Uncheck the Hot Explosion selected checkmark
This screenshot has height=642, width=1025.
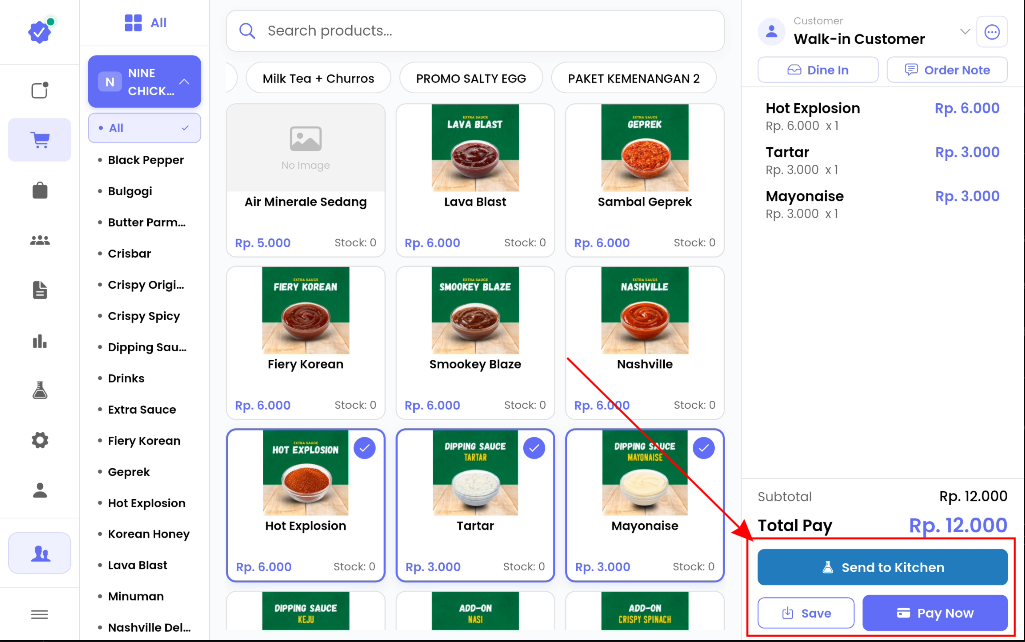coord(365,448)
